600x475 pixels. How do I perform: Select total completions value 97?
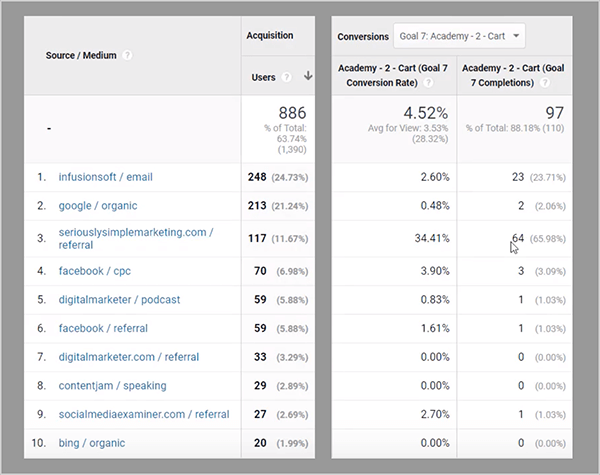tap(554, 113)
